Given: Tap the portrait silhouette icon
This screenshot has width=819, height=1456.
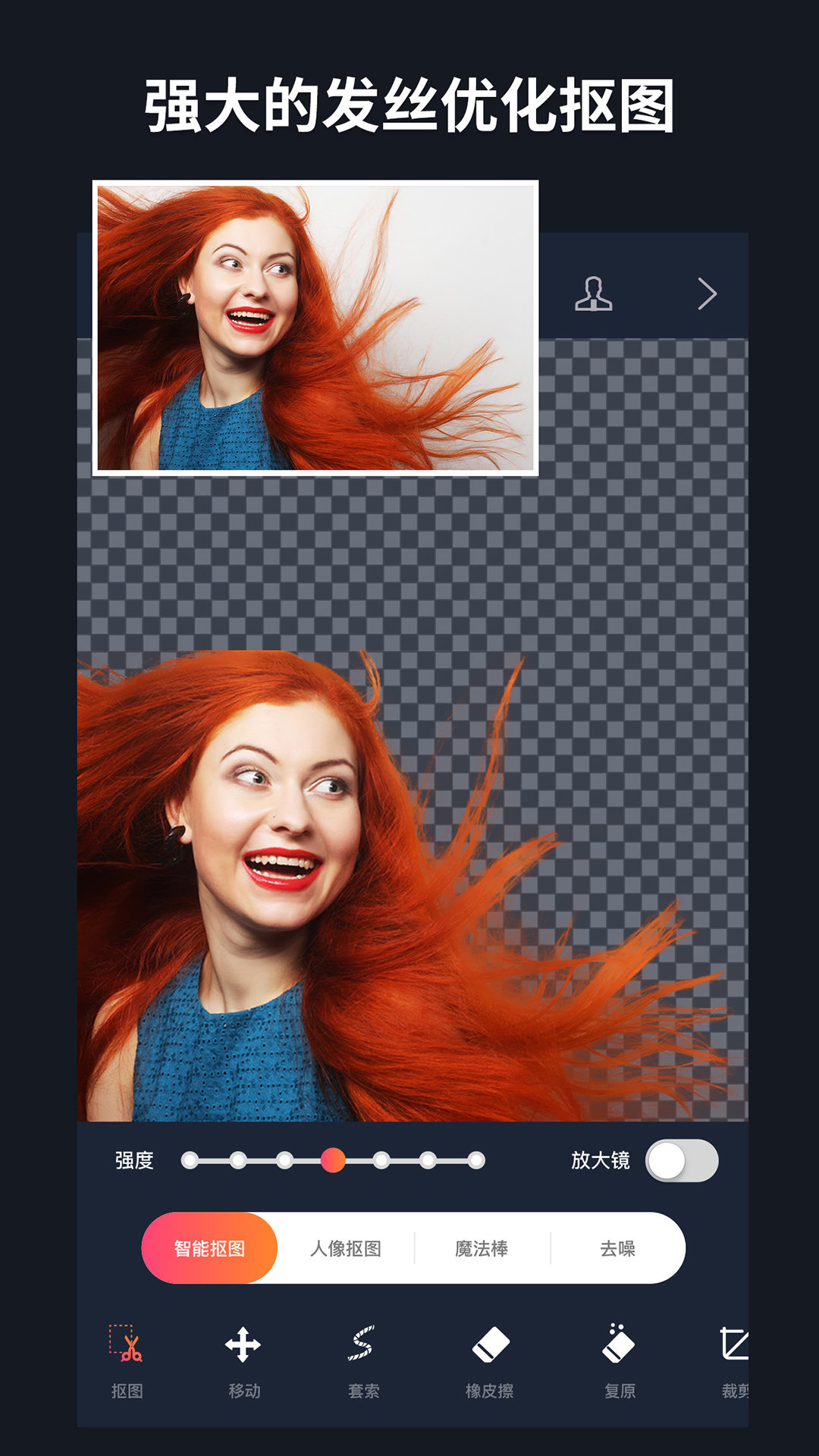Looking at the screenshot, I should click(593, 294).
